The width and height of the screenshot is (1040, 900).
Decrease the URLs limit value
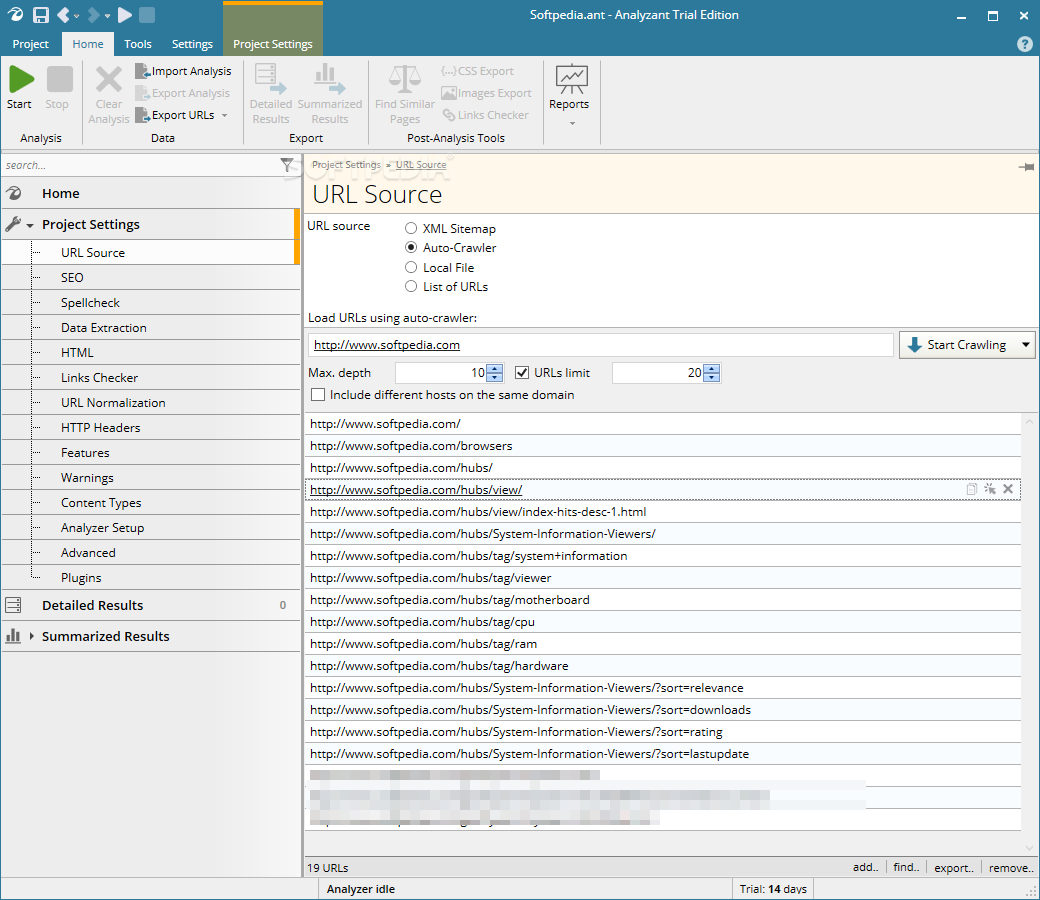point(712,377)
